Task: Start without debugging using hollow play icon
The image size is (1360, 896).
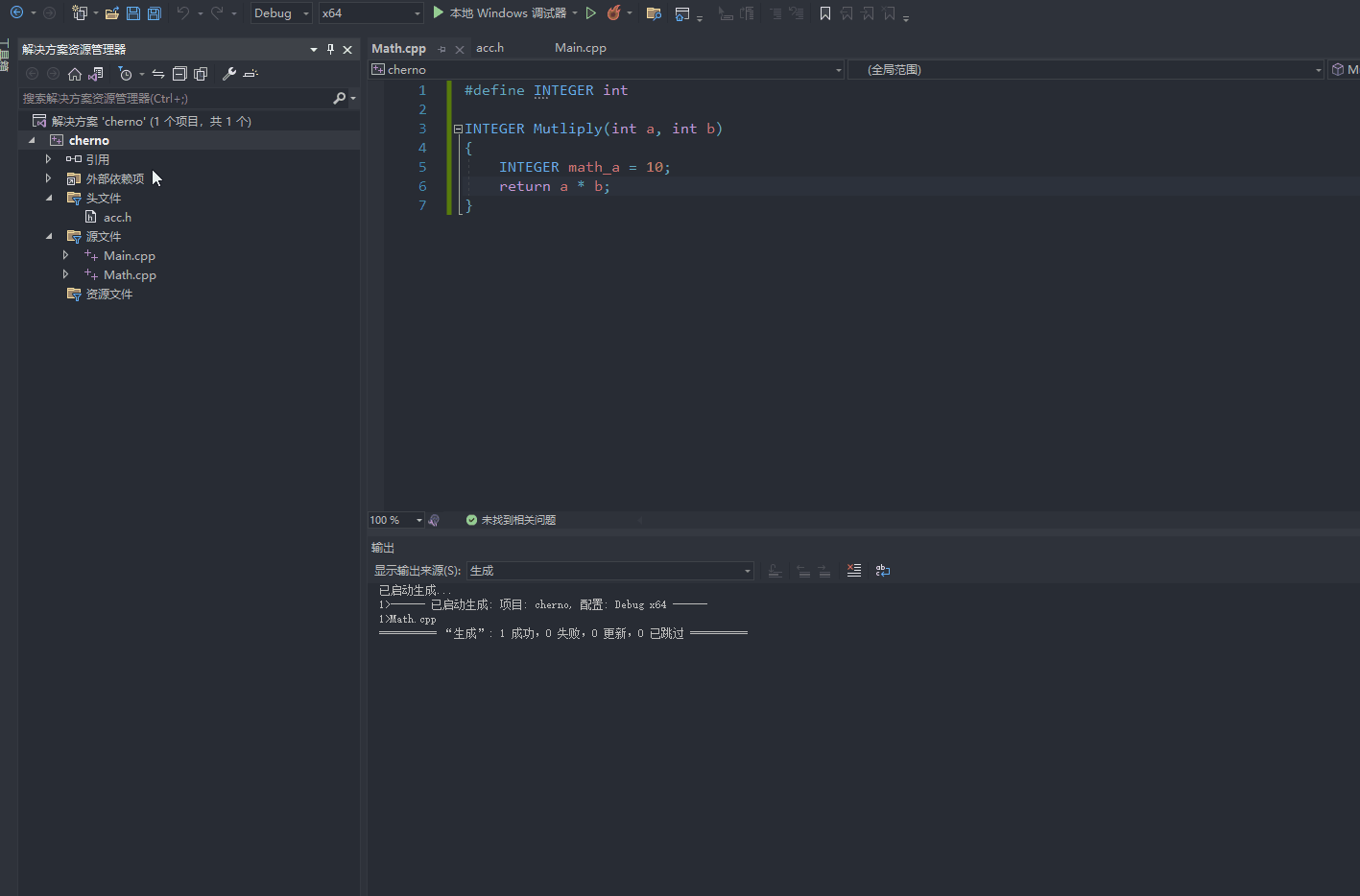Action: tap(591, 13)
